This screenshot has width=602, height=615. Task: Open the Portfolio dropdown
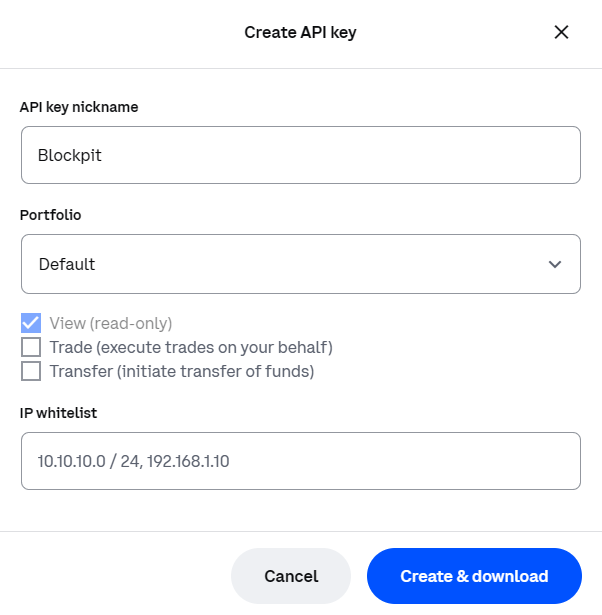click(301, 264)
